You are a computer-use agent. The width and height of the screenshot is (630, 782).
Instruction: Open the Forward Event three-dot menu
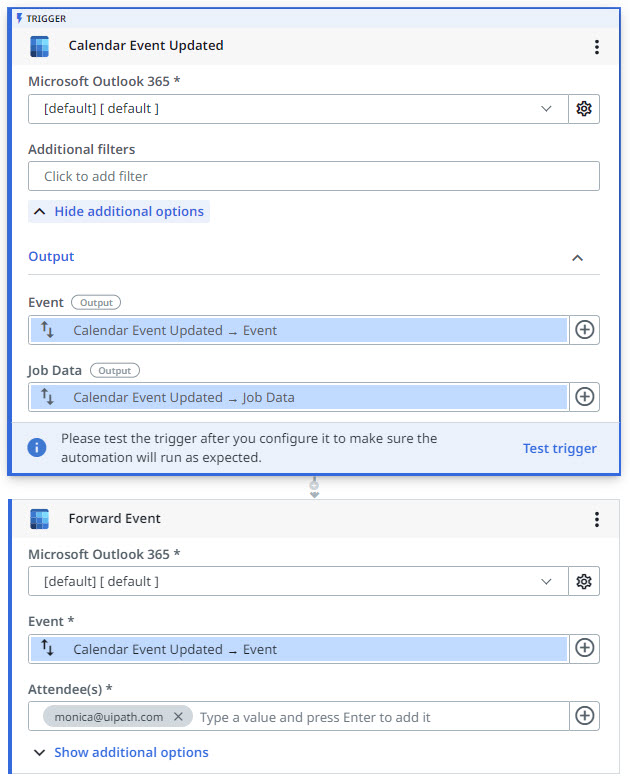click(597, 519)
